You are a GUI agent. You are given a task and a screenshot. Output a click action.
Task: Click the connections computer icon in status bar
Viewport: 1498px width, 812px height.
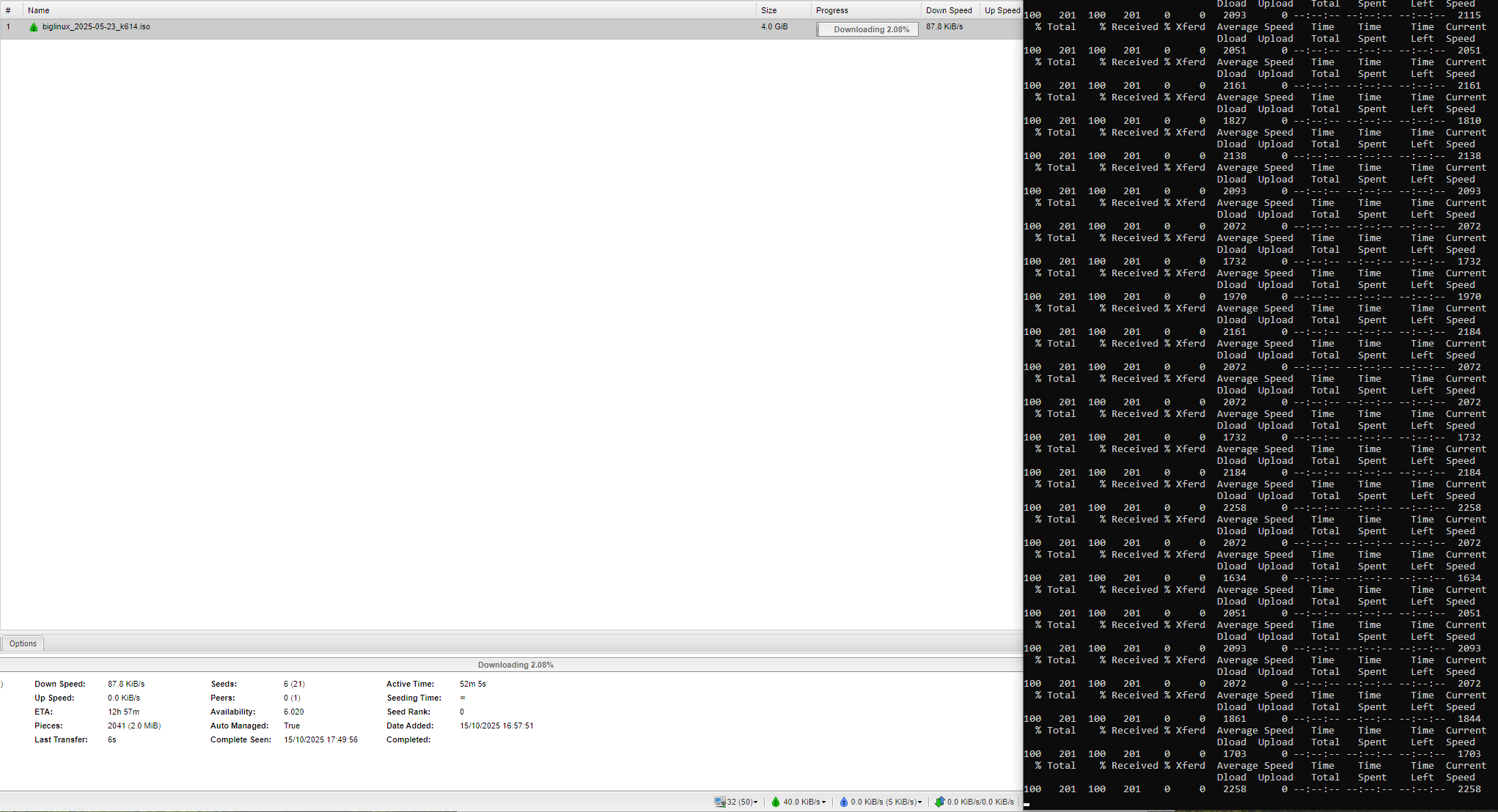pyautogui.click(x=719, y=802)
